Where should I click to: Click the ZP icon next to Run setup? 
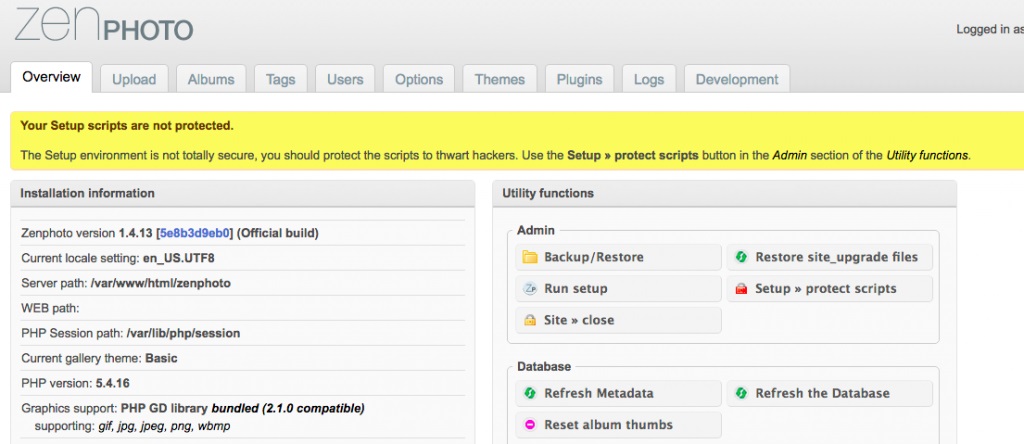(530, 289)
